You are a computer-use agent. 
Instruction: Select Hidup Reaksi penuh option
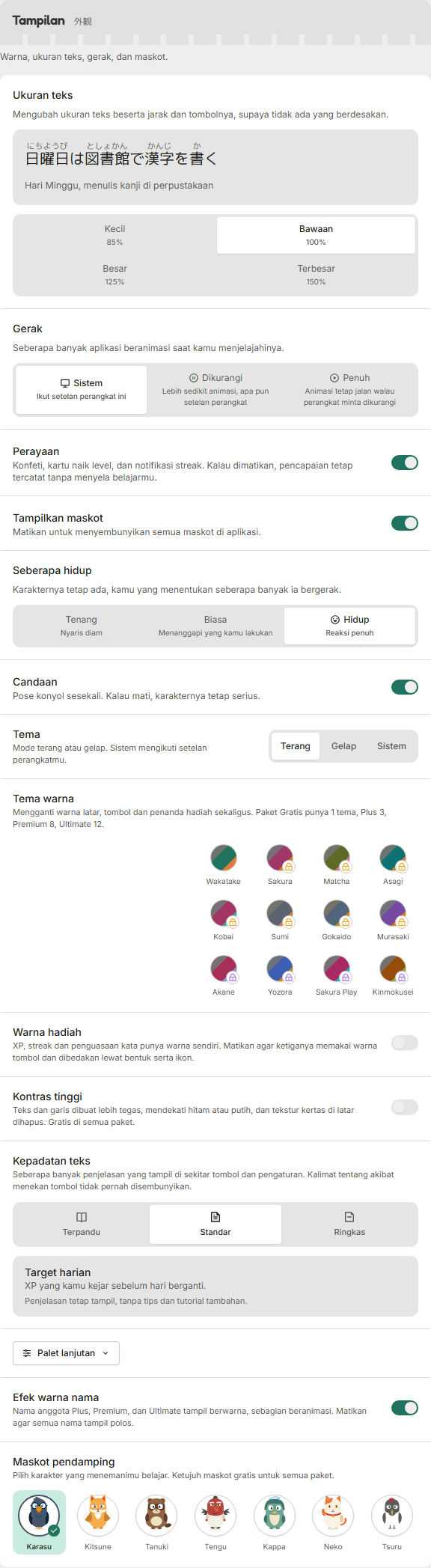(349, 626)
